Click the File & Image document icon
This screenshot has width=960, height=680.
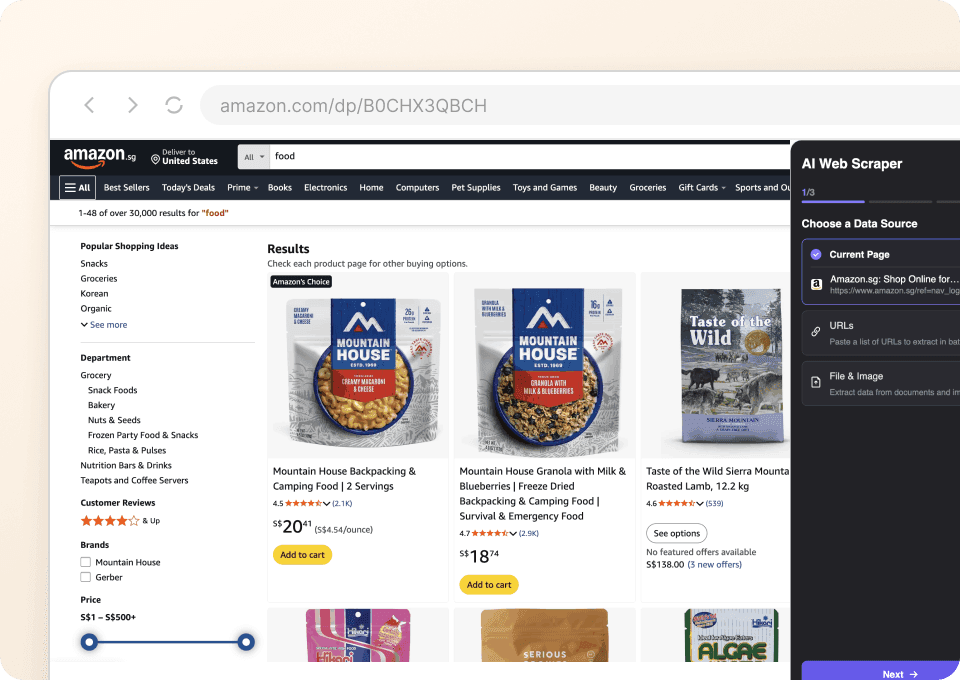(x=815, y=383)
